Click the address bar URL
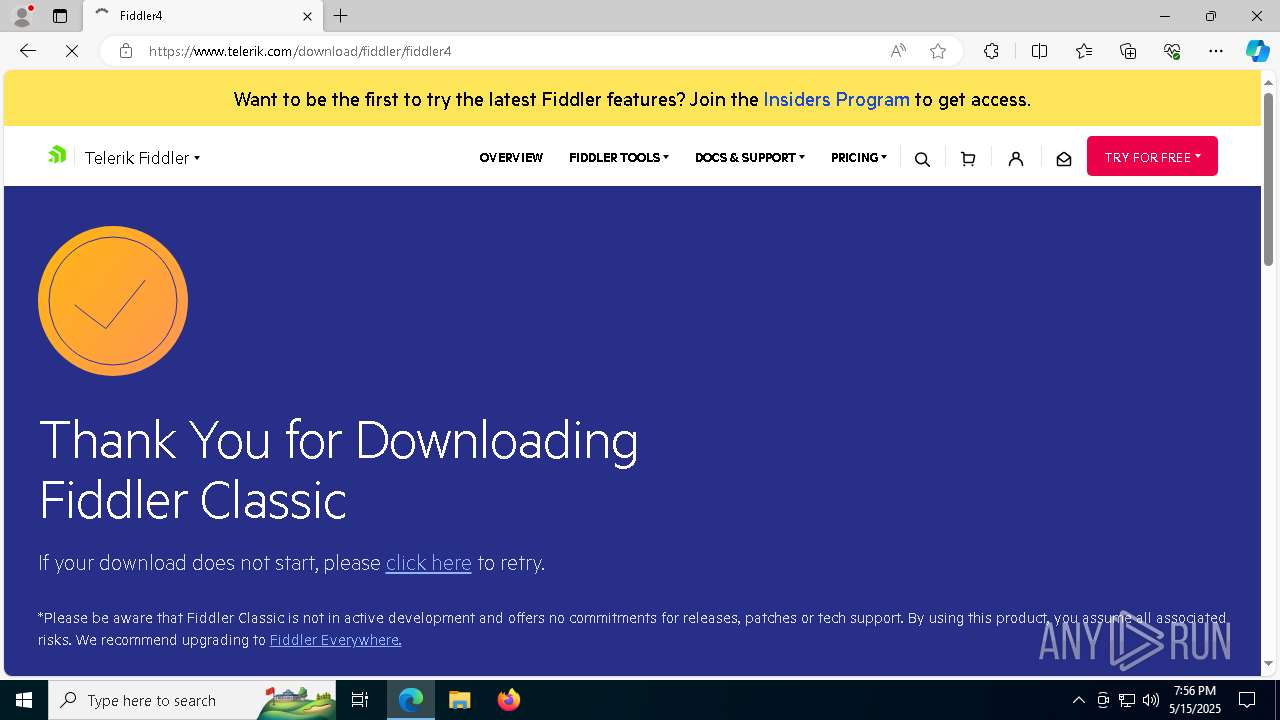1280x720 pixels. (x=300, y=51)
